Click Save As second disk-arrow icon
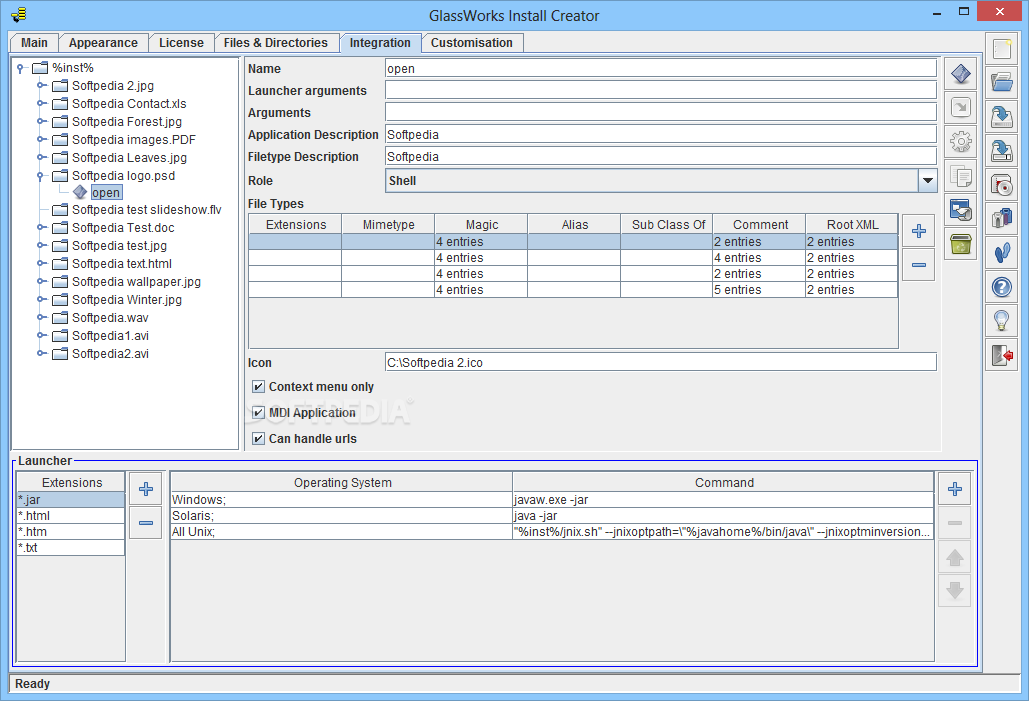Screen dimensions: 1029x701 [x=1001, y=151]
